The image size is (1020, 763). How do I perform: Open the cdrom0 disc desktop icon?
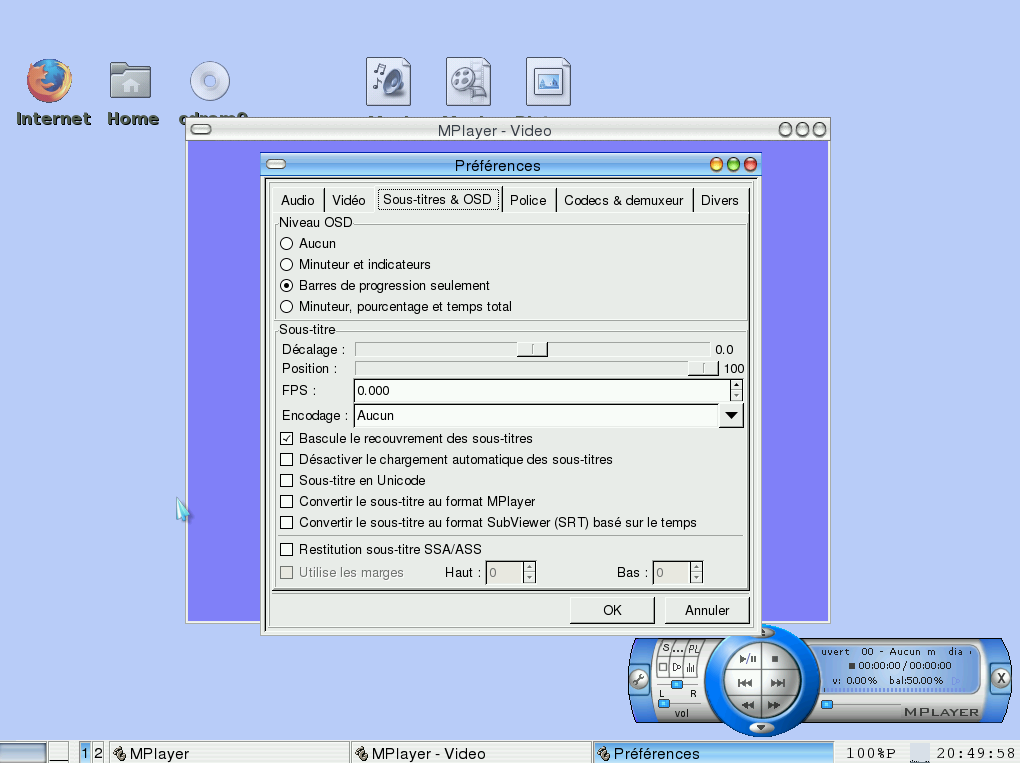click(x=209, y=81)
